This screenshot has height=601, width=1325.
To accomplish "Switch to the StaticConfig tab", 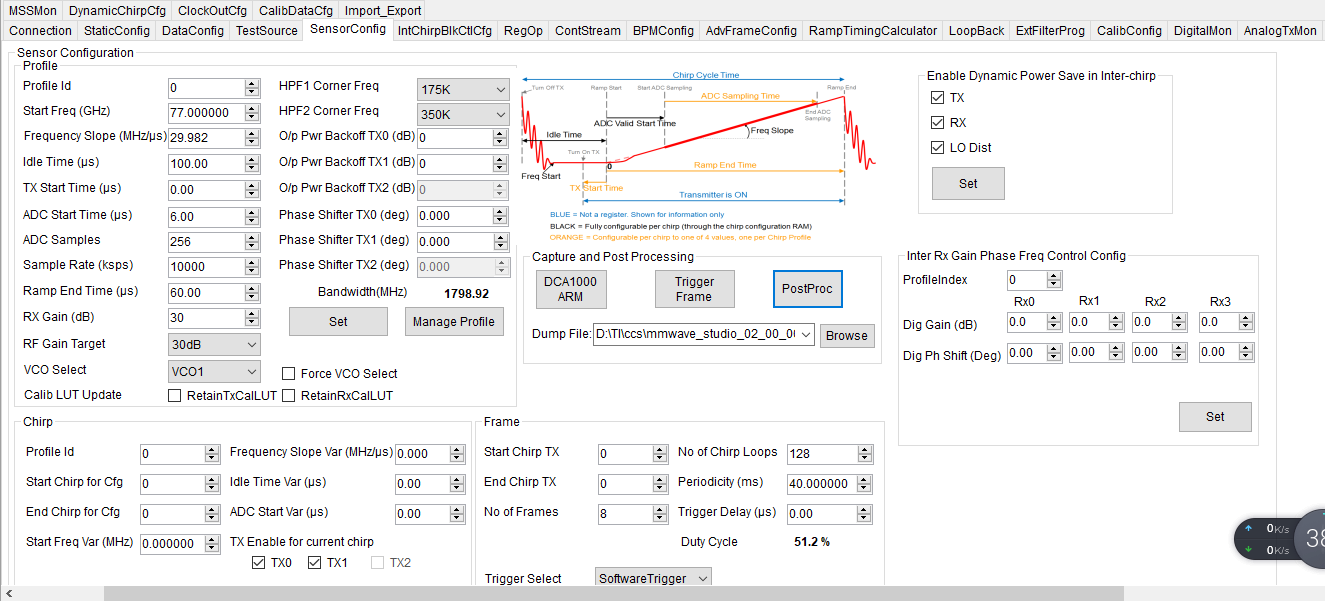I will 117,31.
